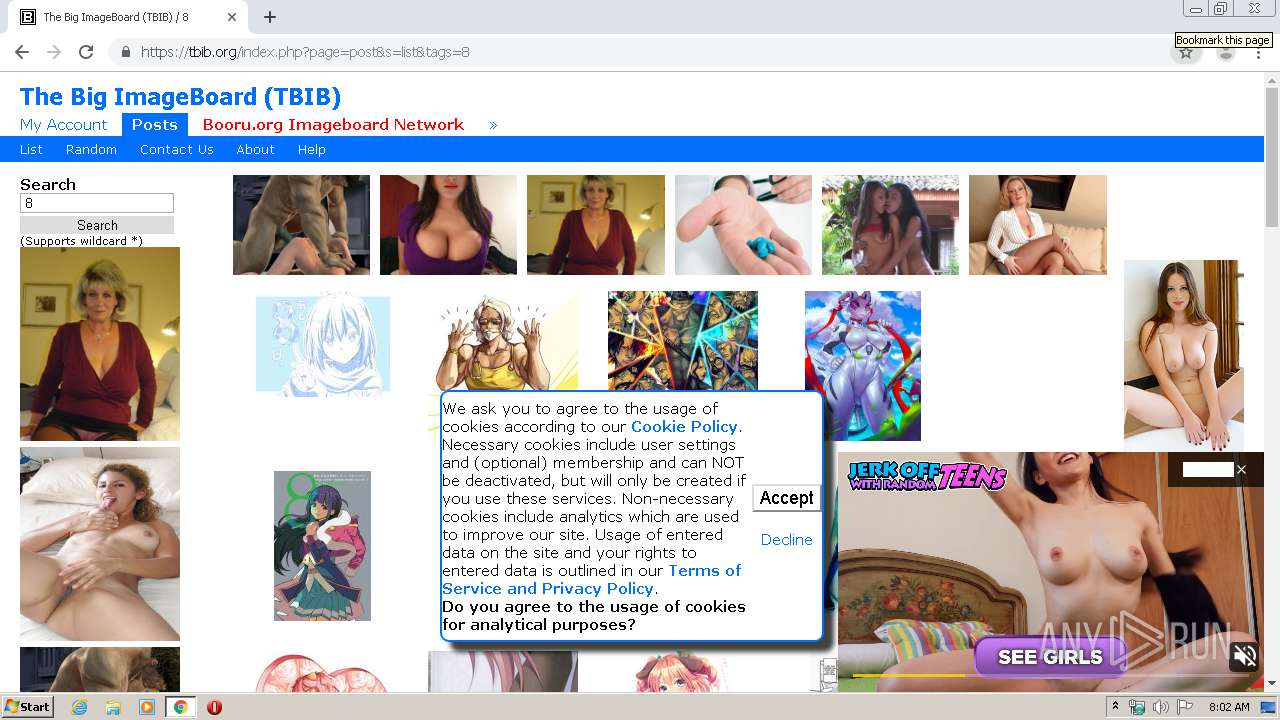The height and width of the screenshot is (720, 1280).
Task: Select Chrome in the taskbar
Action: click(180, 707)
